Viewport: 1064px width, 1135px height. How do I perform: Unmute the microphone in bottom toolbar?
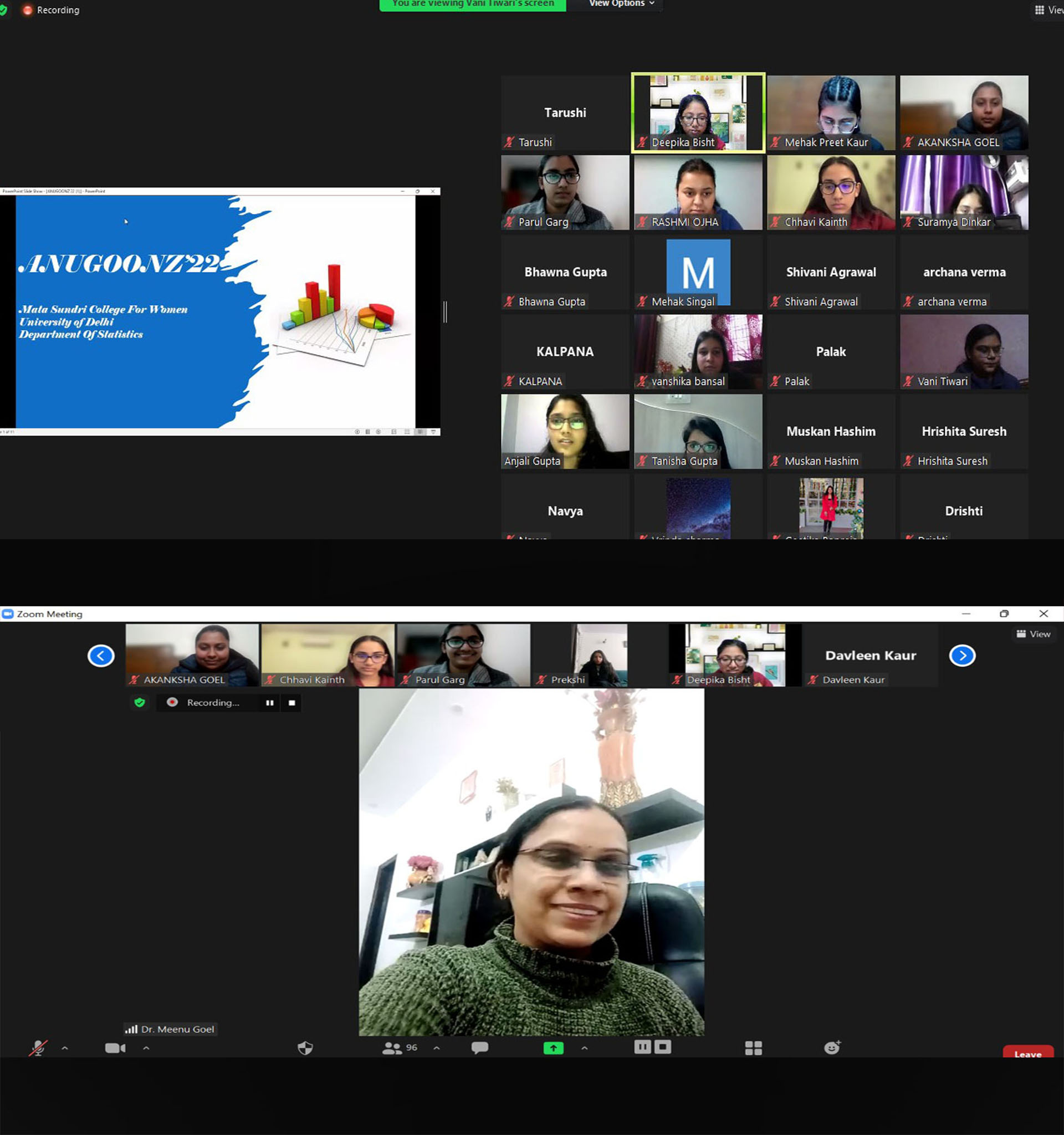point(38,1047)
